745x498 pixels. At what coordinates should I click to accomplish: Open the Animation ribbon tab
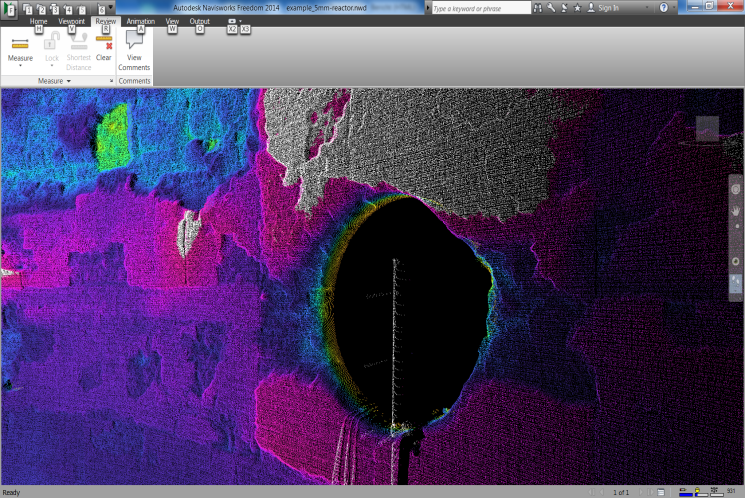tap(141, 20)
